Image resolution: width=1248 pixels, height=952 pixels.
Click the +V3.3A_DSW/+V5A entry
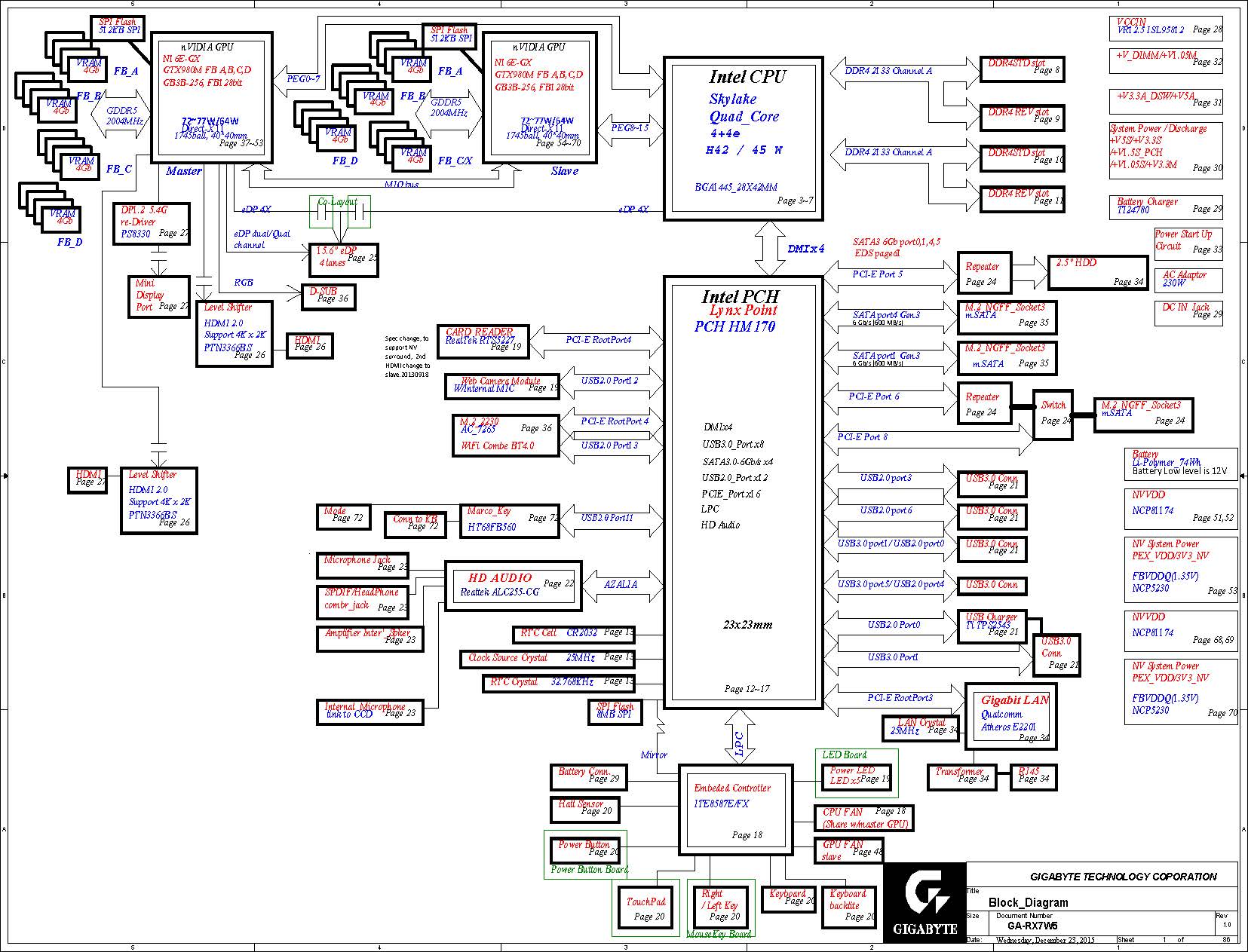pyautogui.click(x=1166, y=100)
